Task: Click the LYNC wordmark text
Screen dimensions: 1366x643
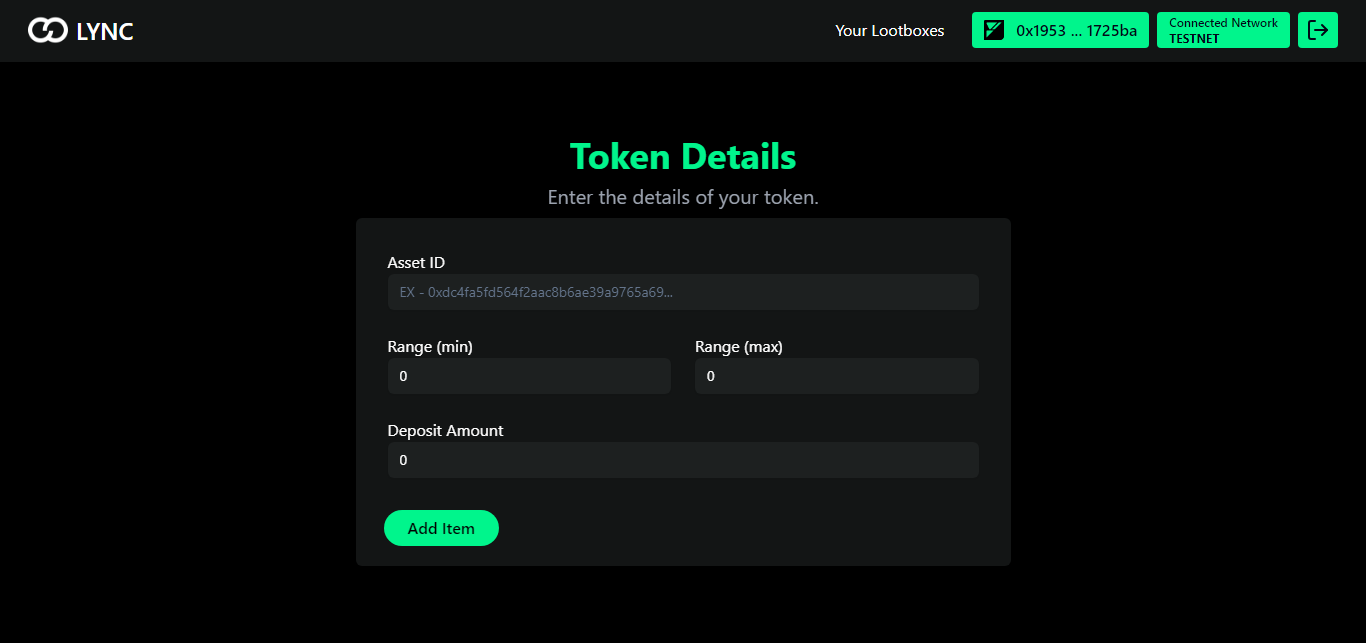Action: click(105, 32)
